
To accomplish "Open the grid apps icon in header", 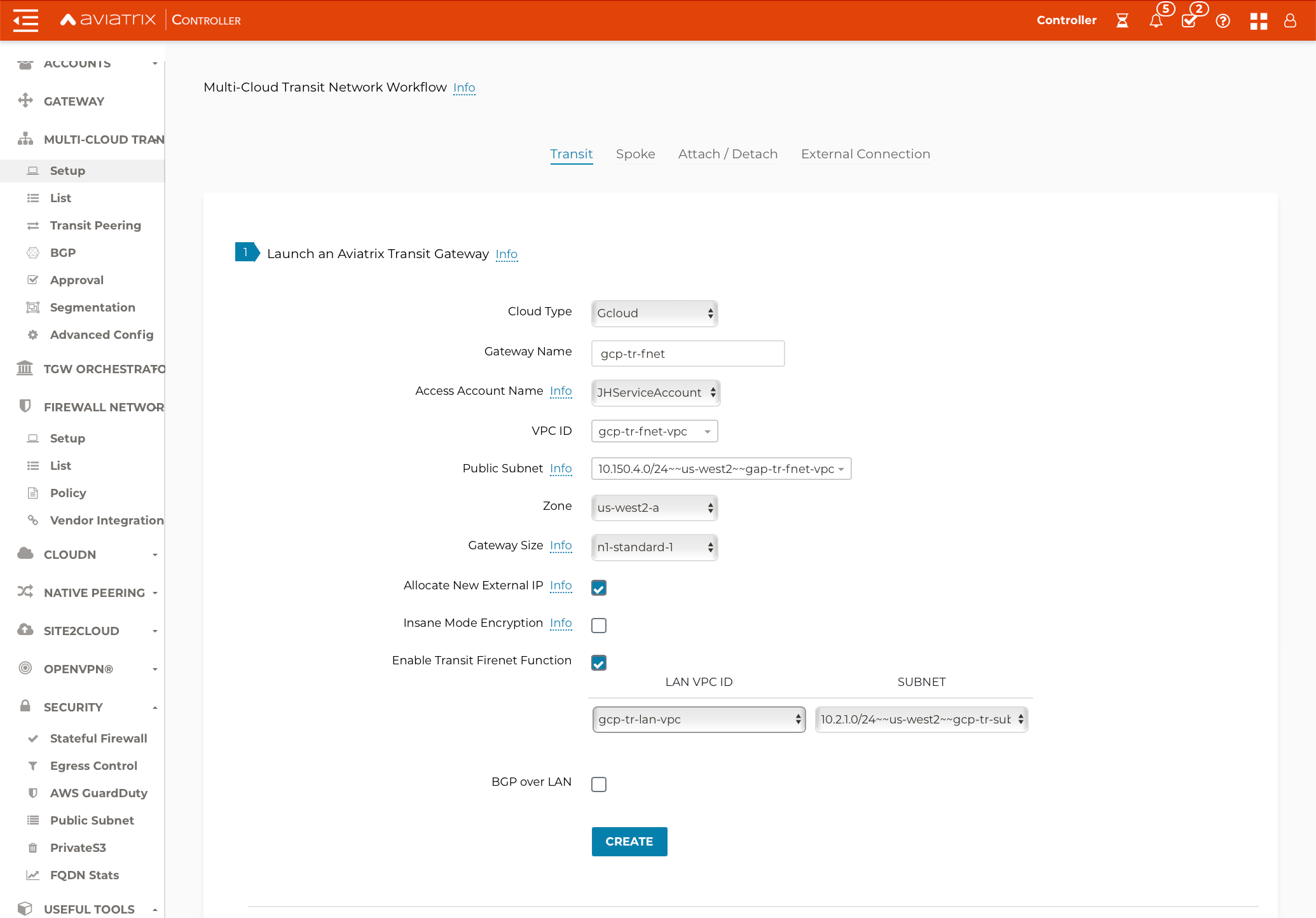I will 1258,21.
